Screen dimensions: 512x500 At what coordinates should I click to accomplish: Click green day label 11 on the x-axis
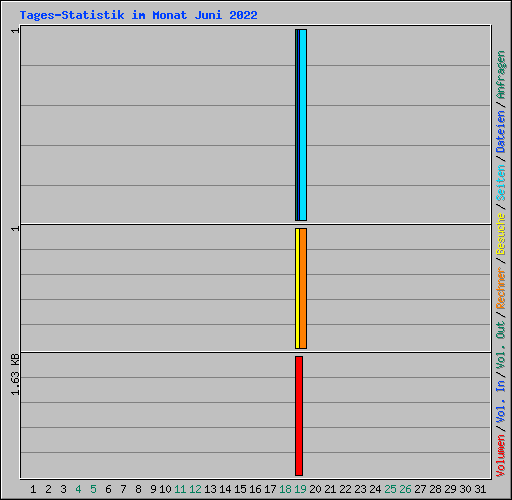point(180,489)
